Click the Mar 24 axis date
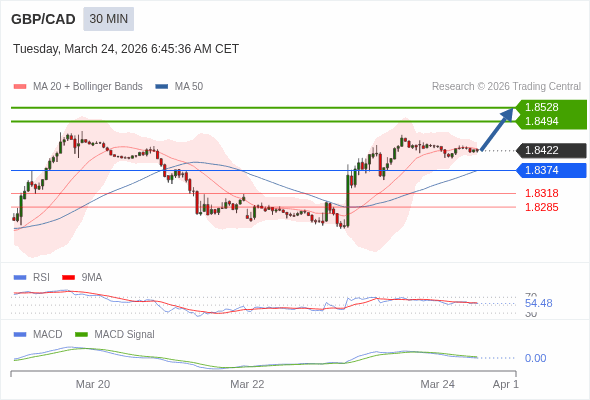The image size is (590, 400). point(437,384)
